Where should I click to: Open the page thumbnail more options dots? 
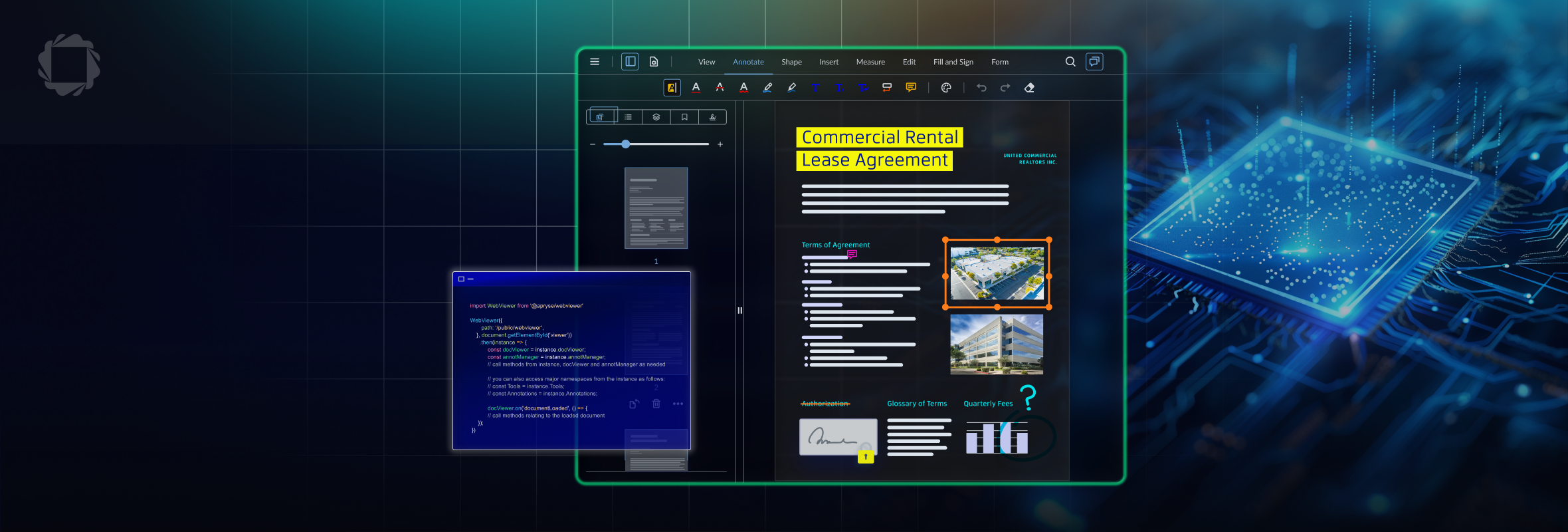(678, 404)
